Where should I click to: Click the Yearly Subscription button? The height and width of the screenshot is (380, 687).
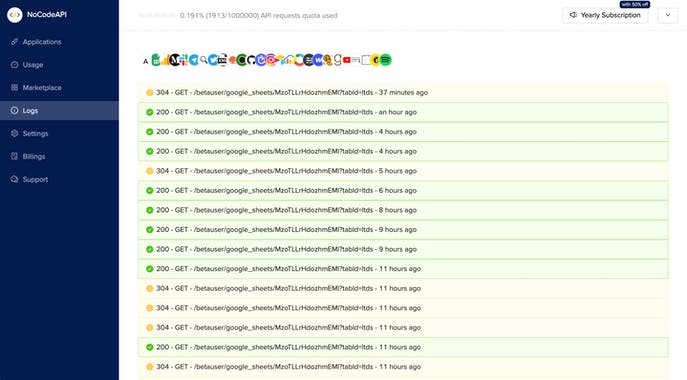605,15
